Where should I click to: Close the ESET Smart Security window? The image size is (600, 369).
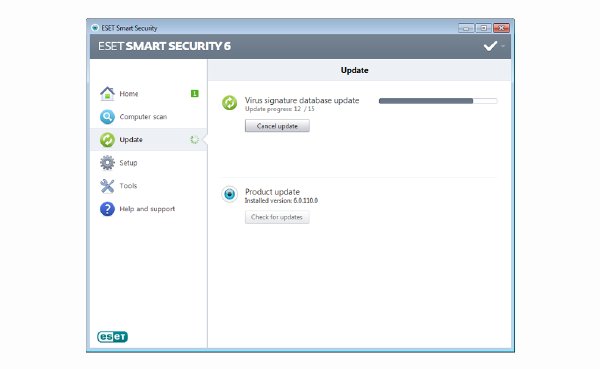click(501, 28)
